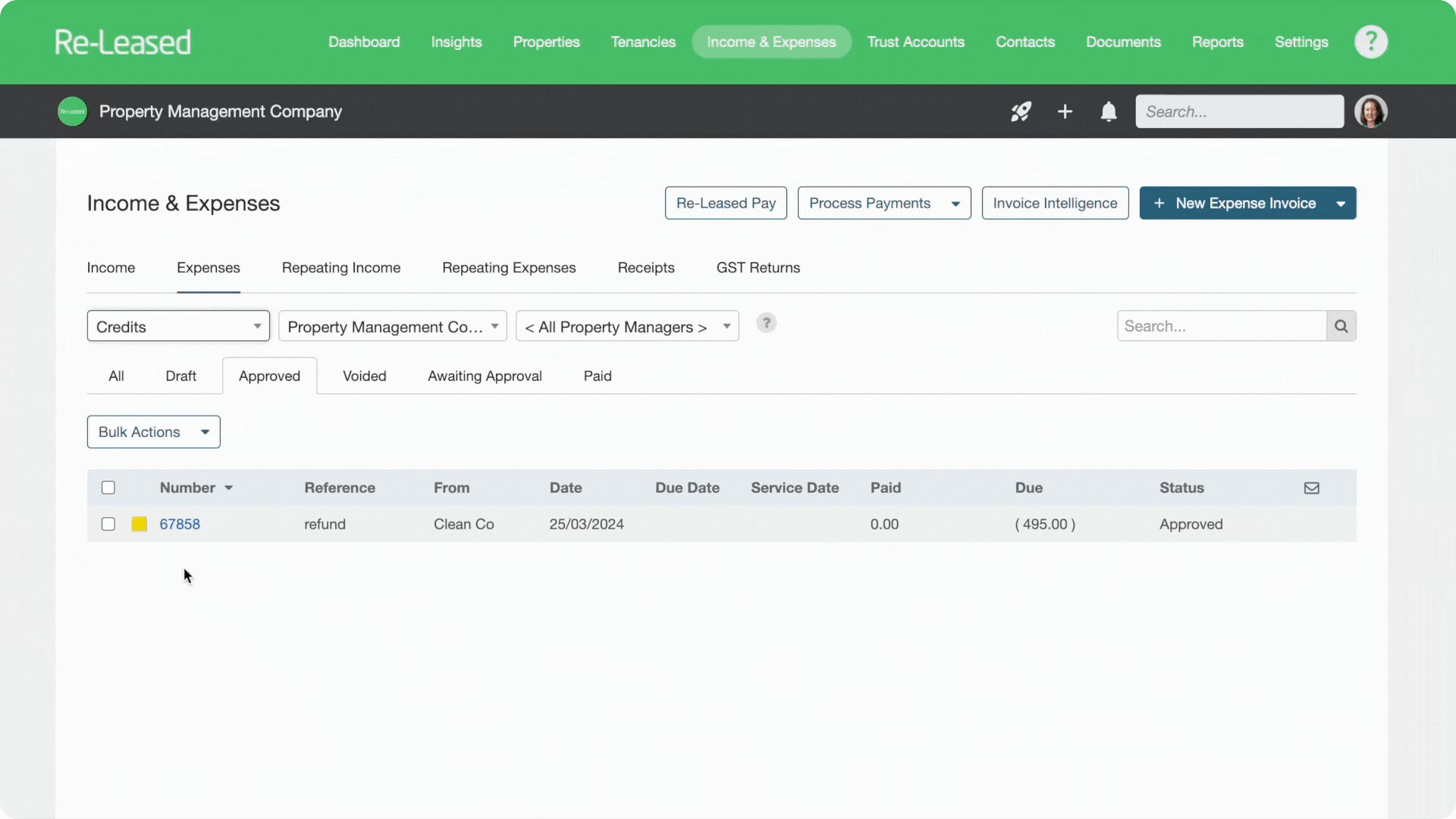
Task: Click the envelope icon in table header
Action: (x=1311, y=488)
